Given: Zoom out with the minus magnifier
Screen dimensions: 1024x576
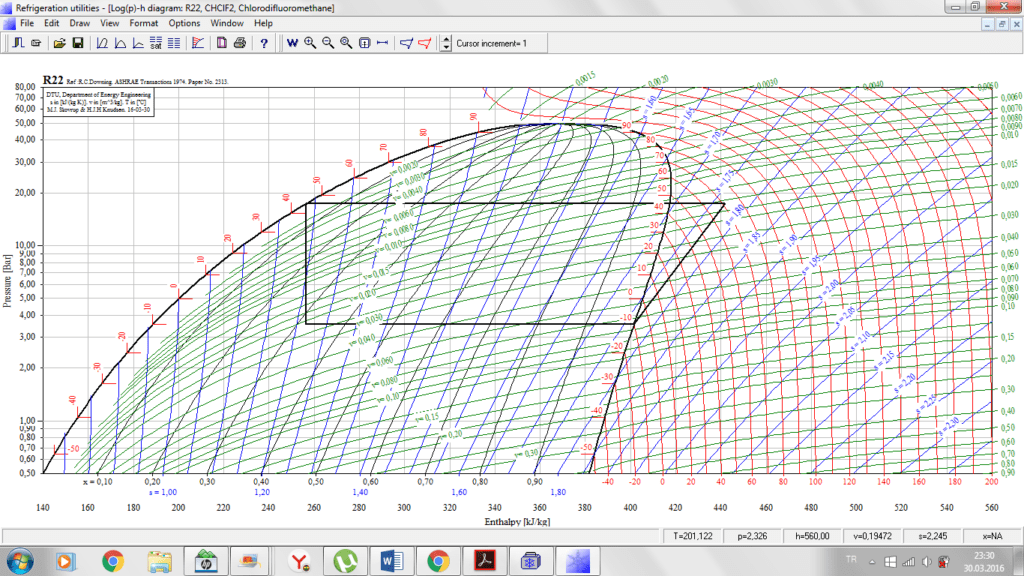Looking at the screenshot, I should 328,43.
